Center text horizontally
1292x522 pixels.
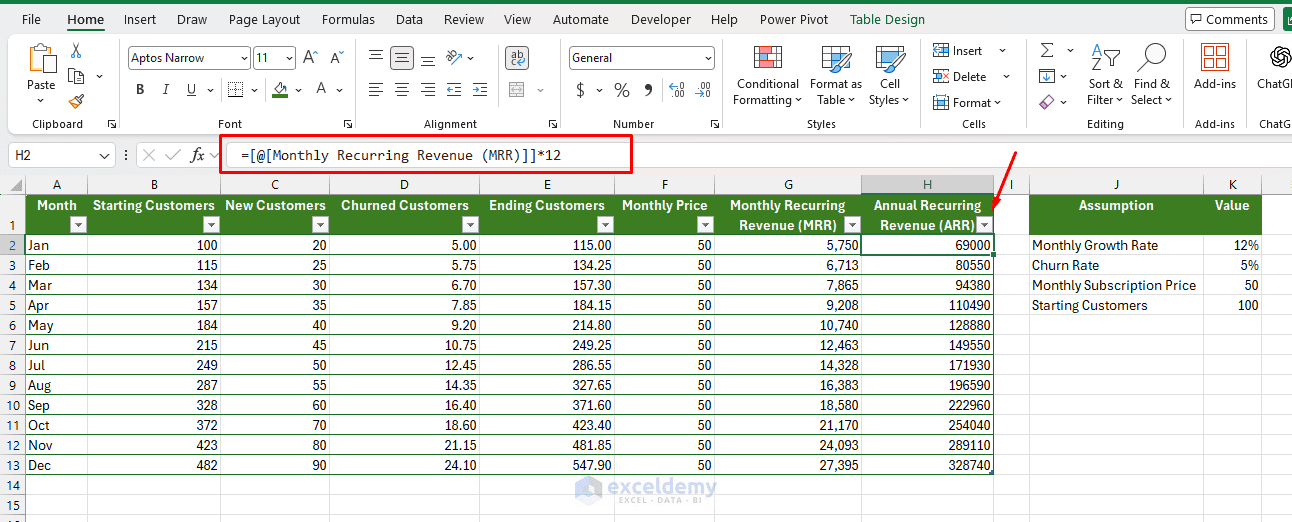tap(402, 90)
